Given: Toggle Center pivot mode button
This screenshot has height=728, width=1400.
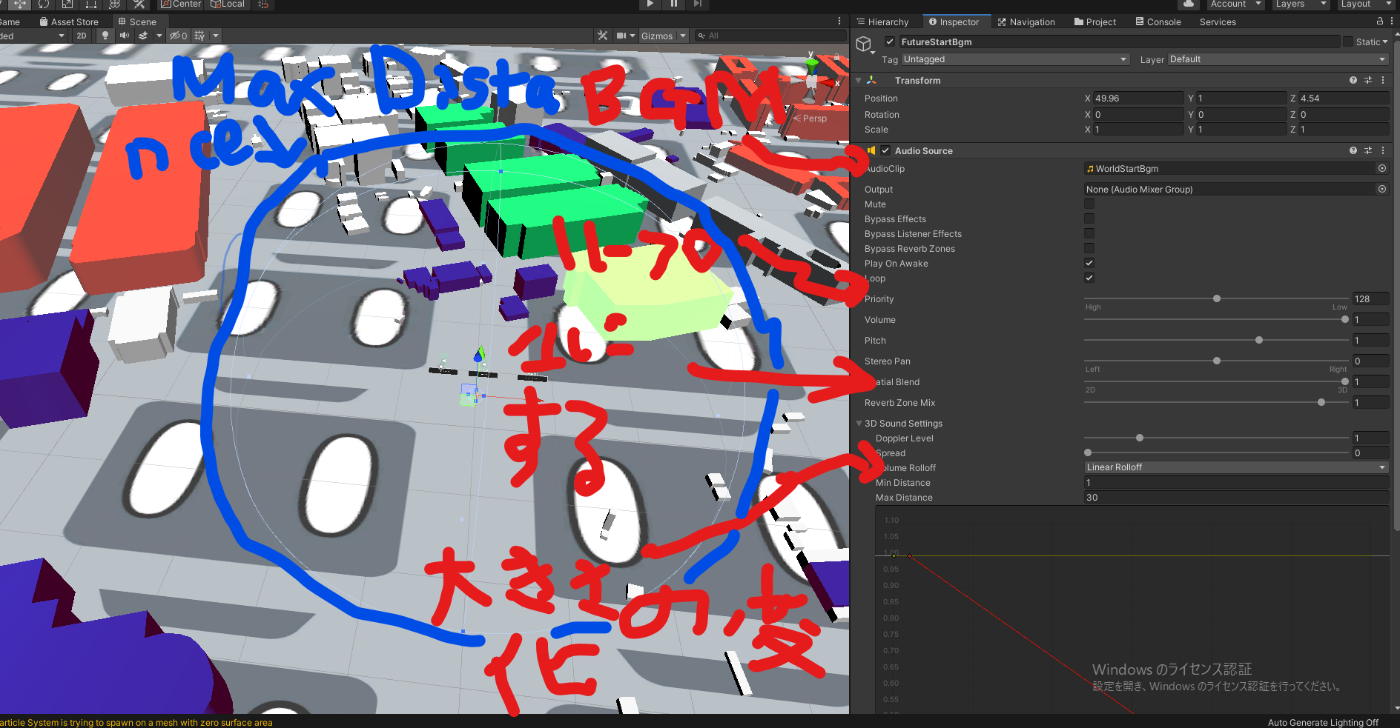Looking at the screenshot, I should point(179,4).
